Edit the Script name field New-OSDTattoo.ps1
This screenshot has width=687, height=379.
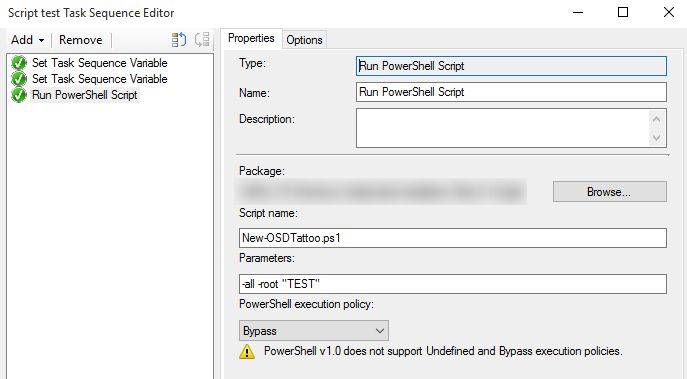(453, 238)
